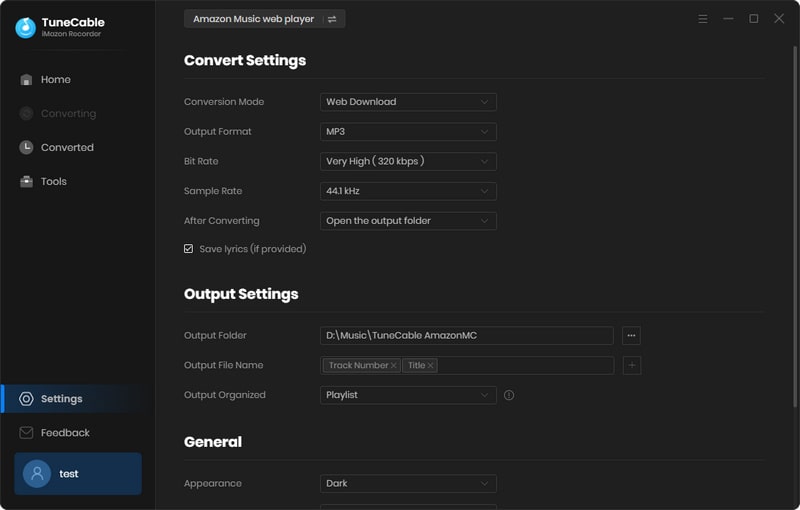Open the Converted history page

tap(78, 147)
